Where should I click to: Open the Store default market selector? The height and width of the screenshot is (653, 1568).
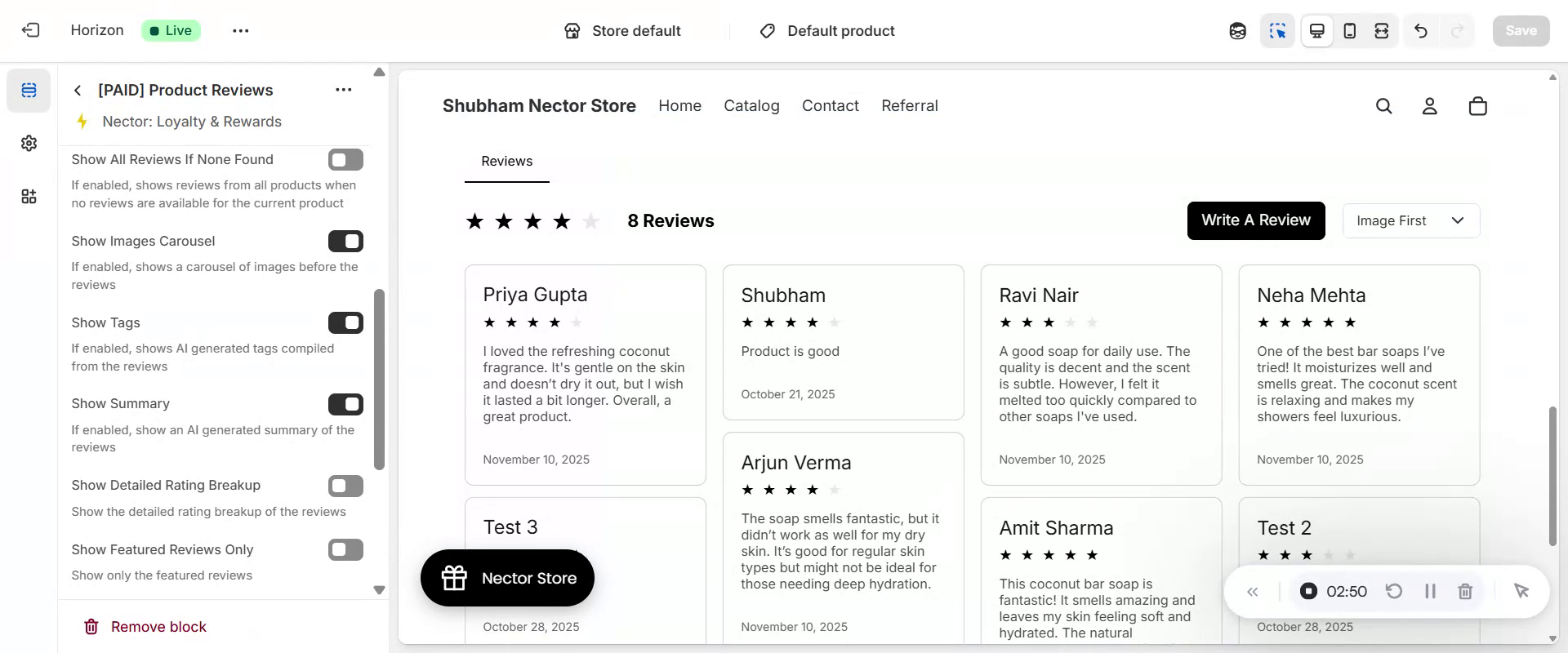(622, 31)
